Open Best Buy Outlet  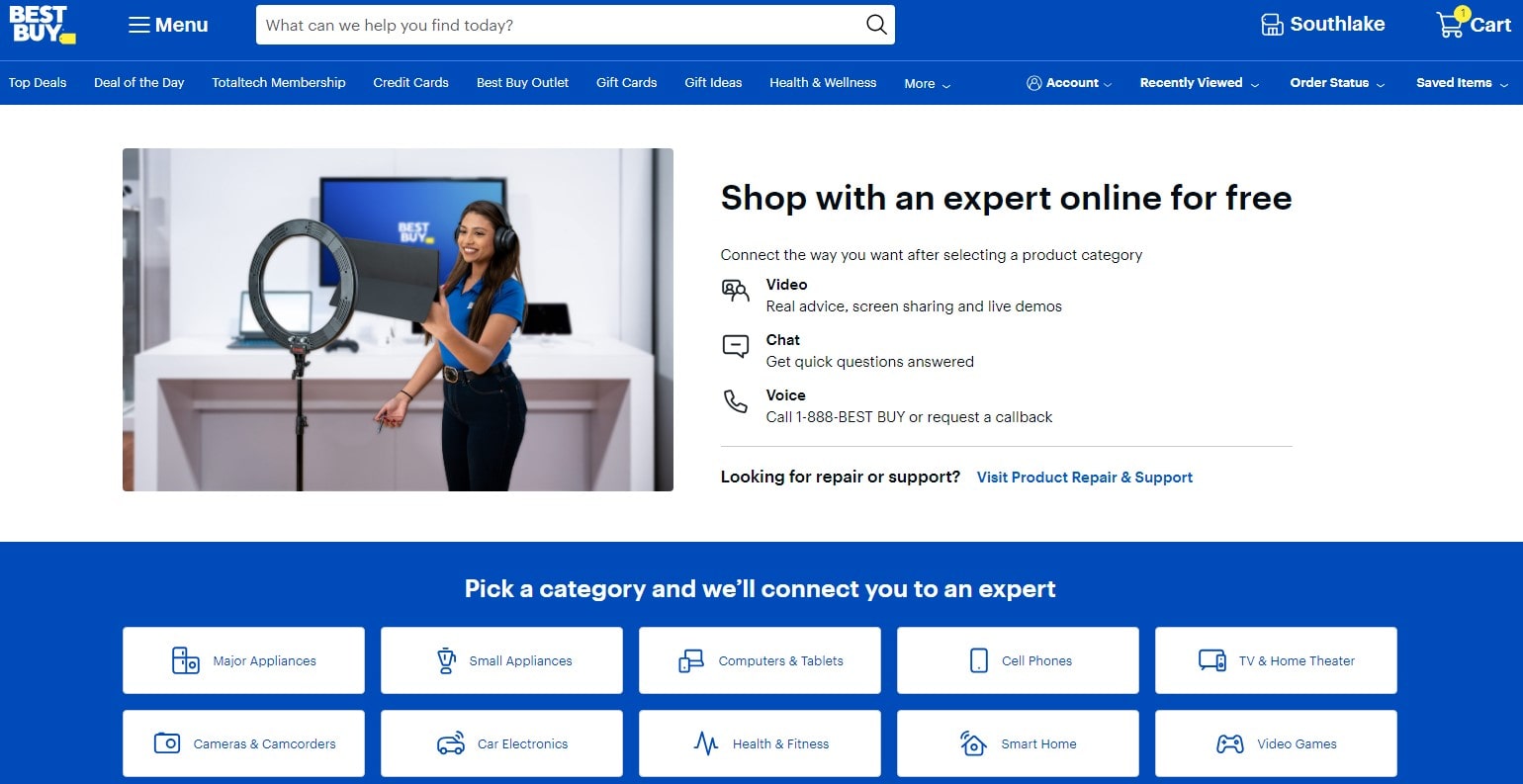522,83
